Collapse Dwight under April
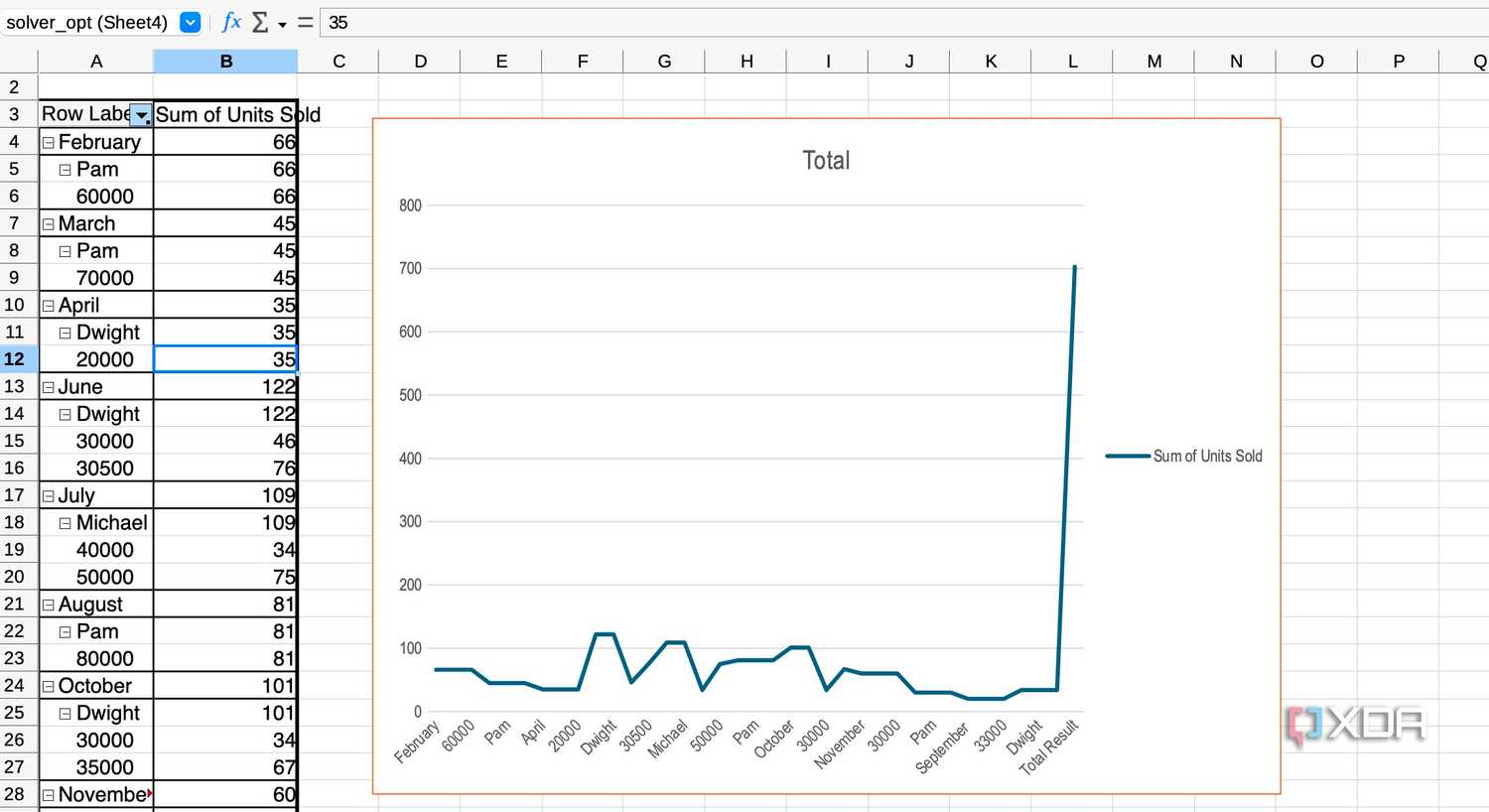 coord(66,333)
